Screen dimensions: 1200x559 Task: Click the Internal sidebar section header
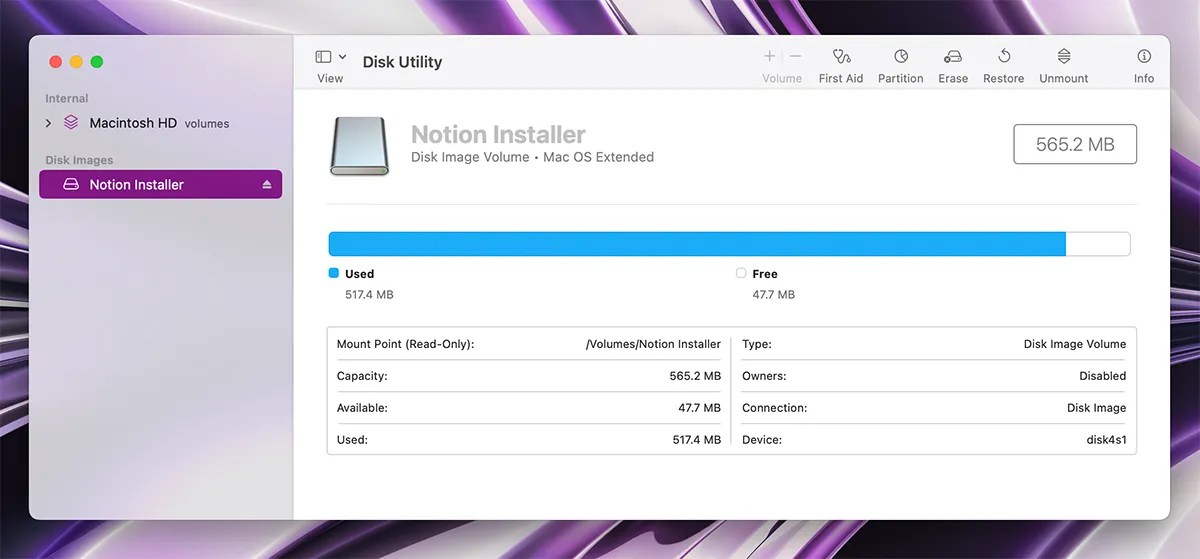pyautogui.click(x=67, y=99)
